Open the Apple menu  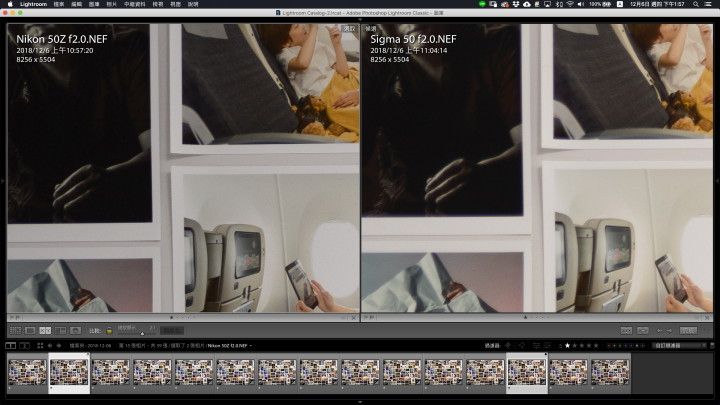pyautogui.click(x=10, y=4)
